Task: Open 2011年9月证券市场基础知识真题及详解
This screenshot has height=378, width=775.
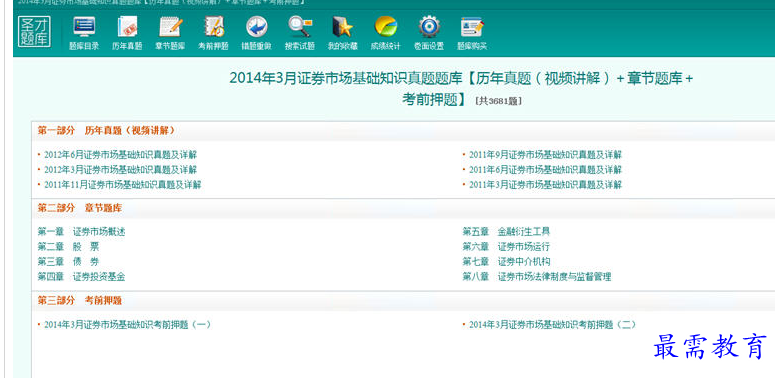Action: point(545,155)
